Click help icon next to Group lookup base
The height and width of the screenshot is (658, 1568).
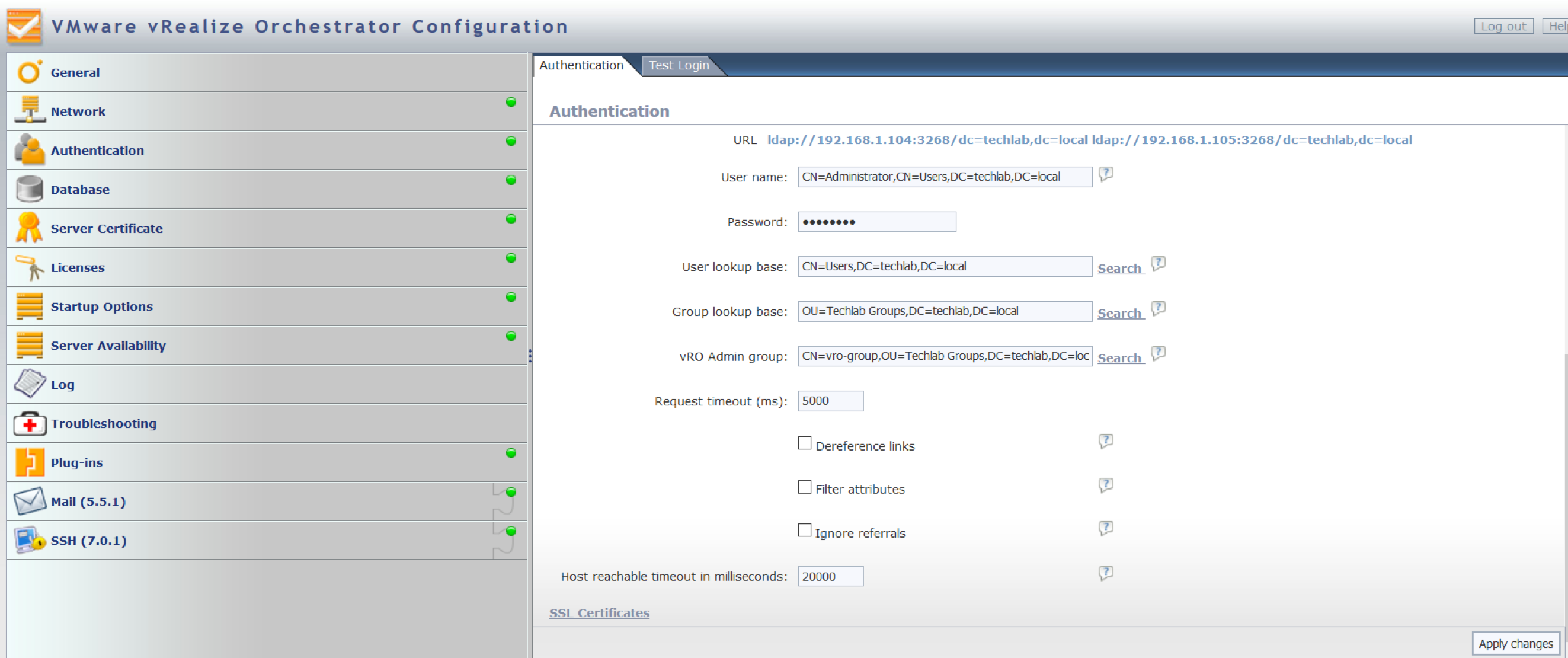click(x=1158, y=309)
